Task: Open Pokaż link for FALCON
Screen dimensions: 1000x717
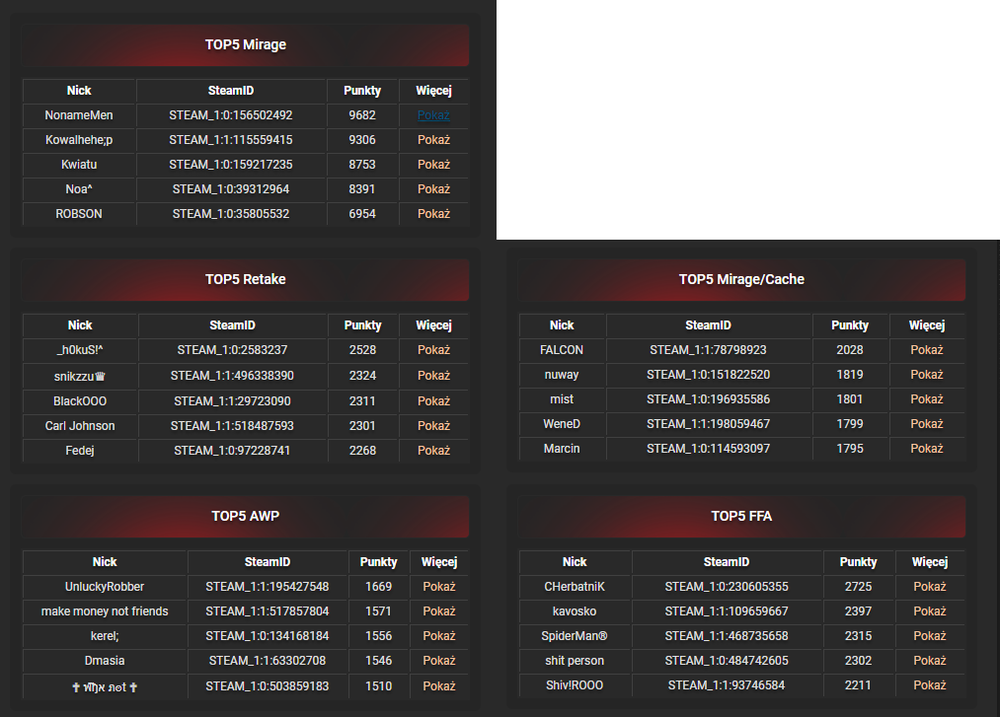Action: [927, 350]
